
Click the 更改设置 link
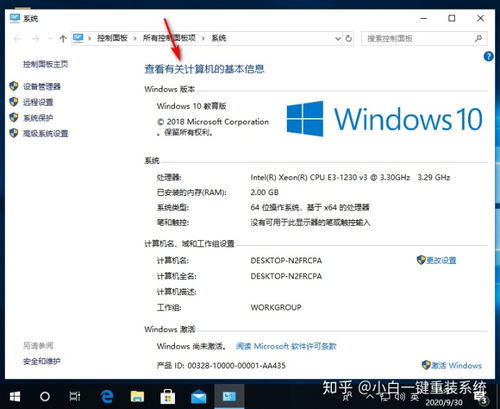tap(441, 260)
